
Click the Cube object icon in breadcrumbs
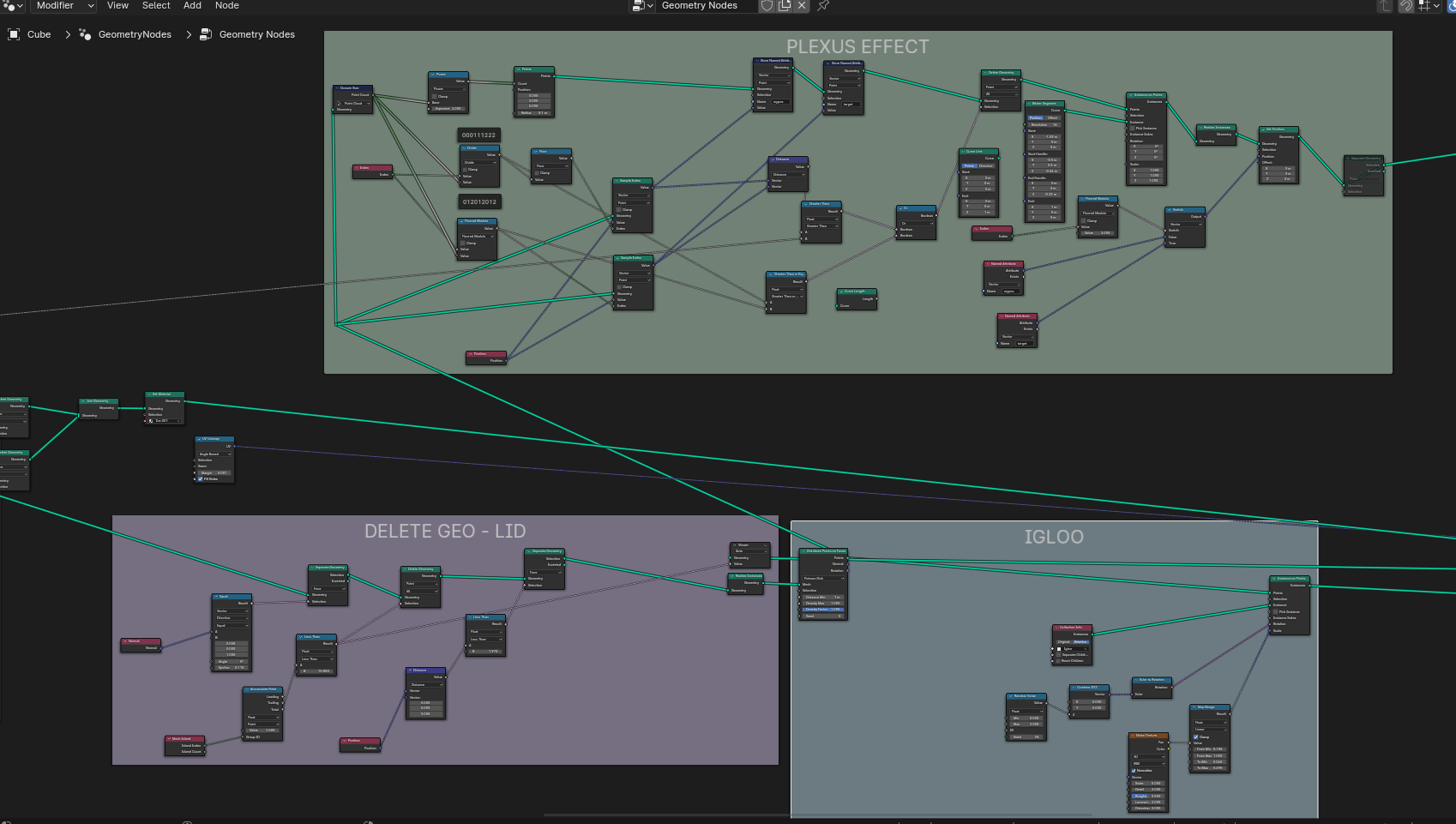coord(14,34)
